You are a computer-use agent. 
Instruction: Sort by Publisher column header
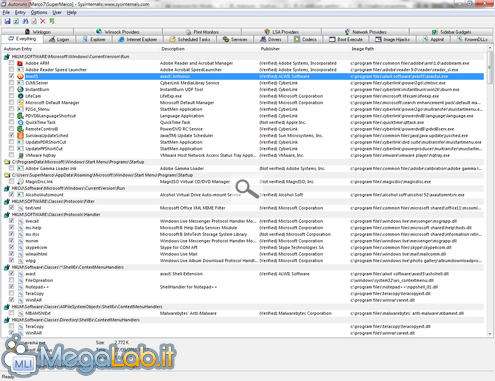[x=270, y=49]
